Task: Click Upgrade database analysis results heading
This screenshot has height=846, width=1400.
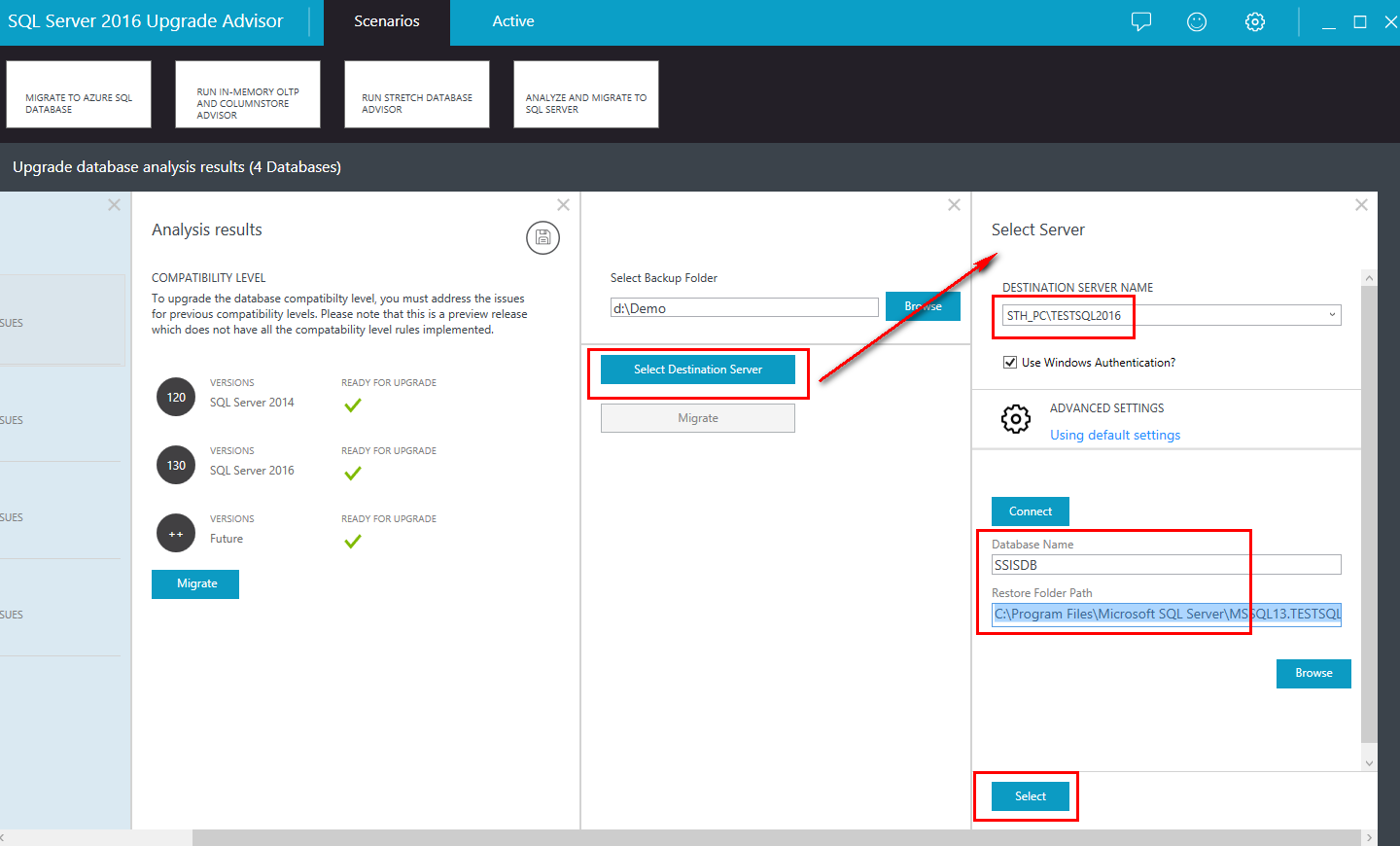Action: [177, 167]
